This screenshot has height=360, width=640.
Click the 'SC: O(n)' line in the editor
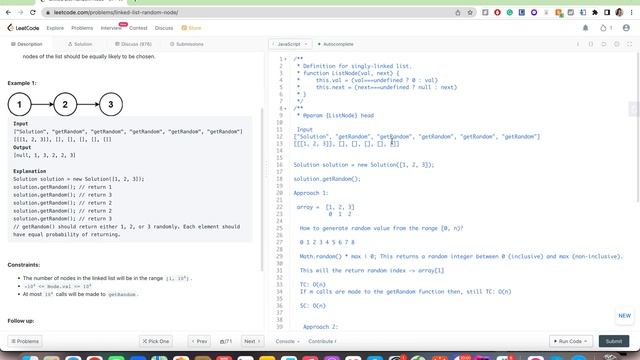coord(313,306)
